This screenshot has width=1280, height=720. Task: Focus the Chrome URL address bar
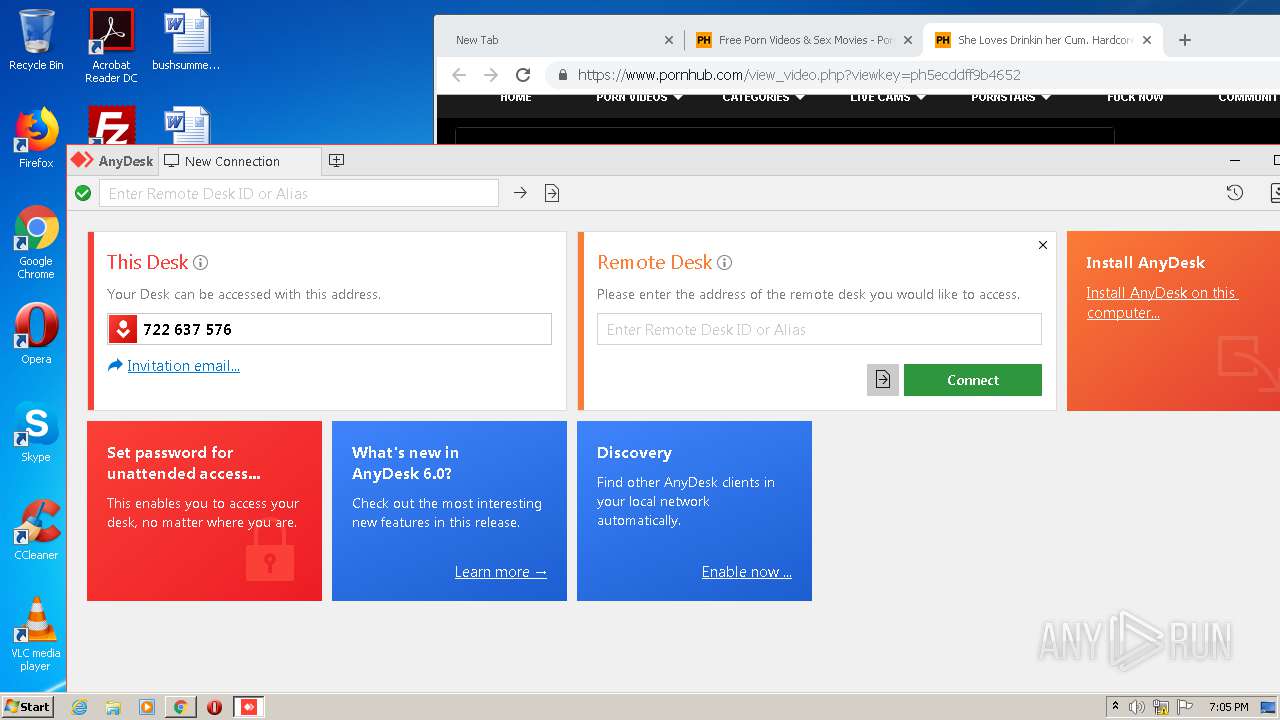910,74
